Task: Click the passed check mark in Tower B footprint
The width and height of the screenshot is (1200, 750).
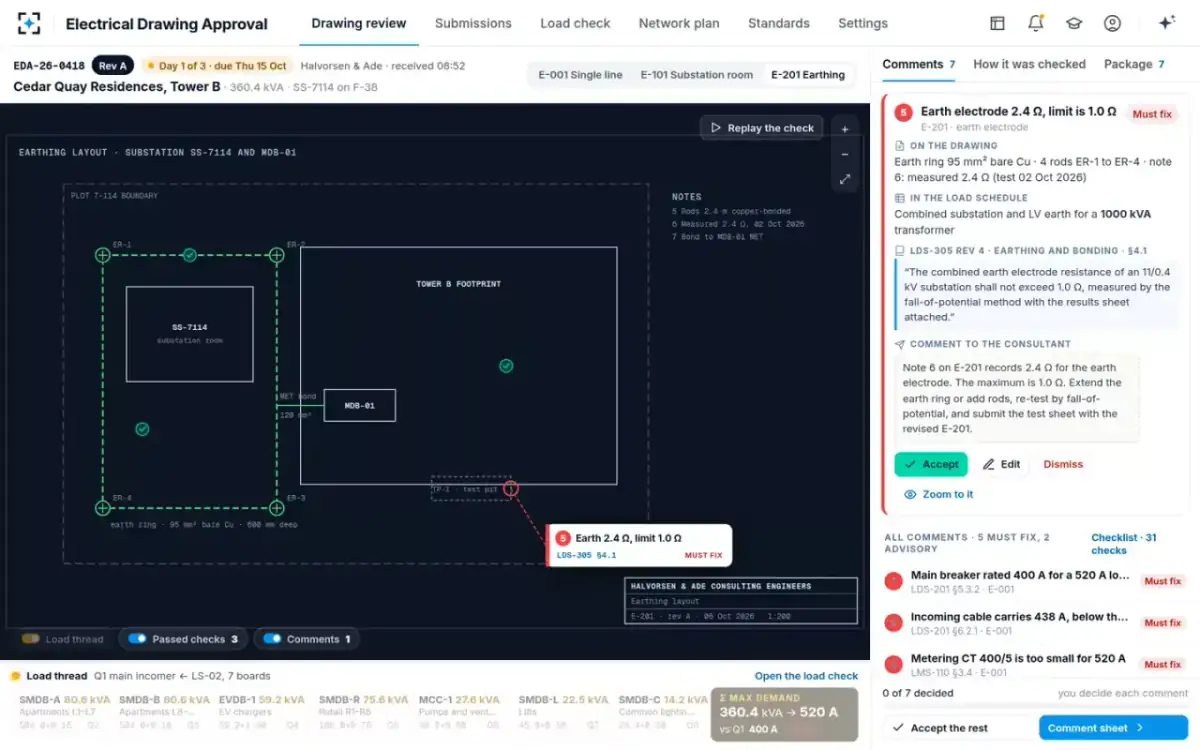Action: pos(506,366)
